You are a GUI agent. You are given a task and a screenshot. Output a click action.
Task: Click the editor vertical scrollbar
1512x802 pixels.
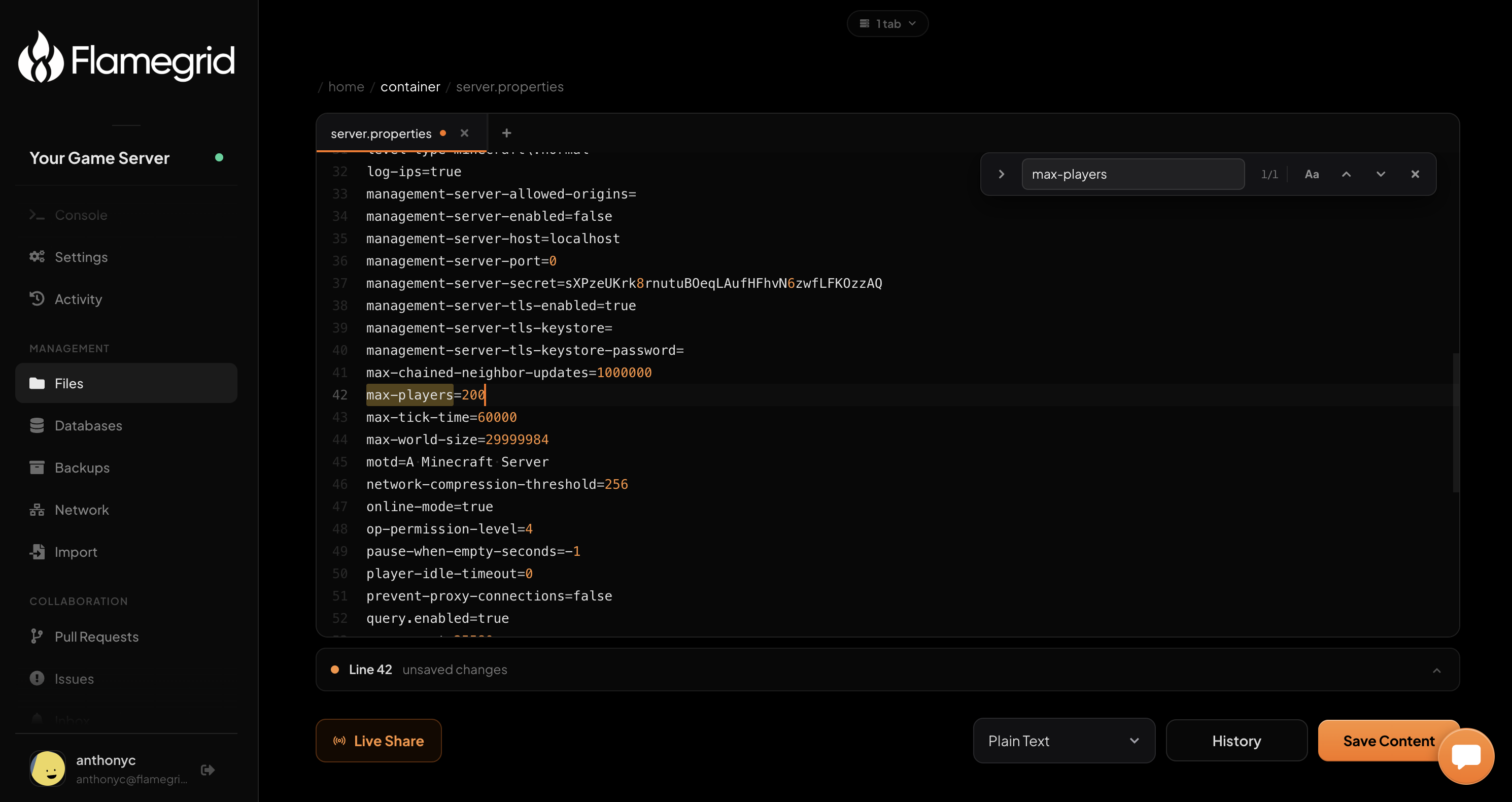pos(1455,423)
